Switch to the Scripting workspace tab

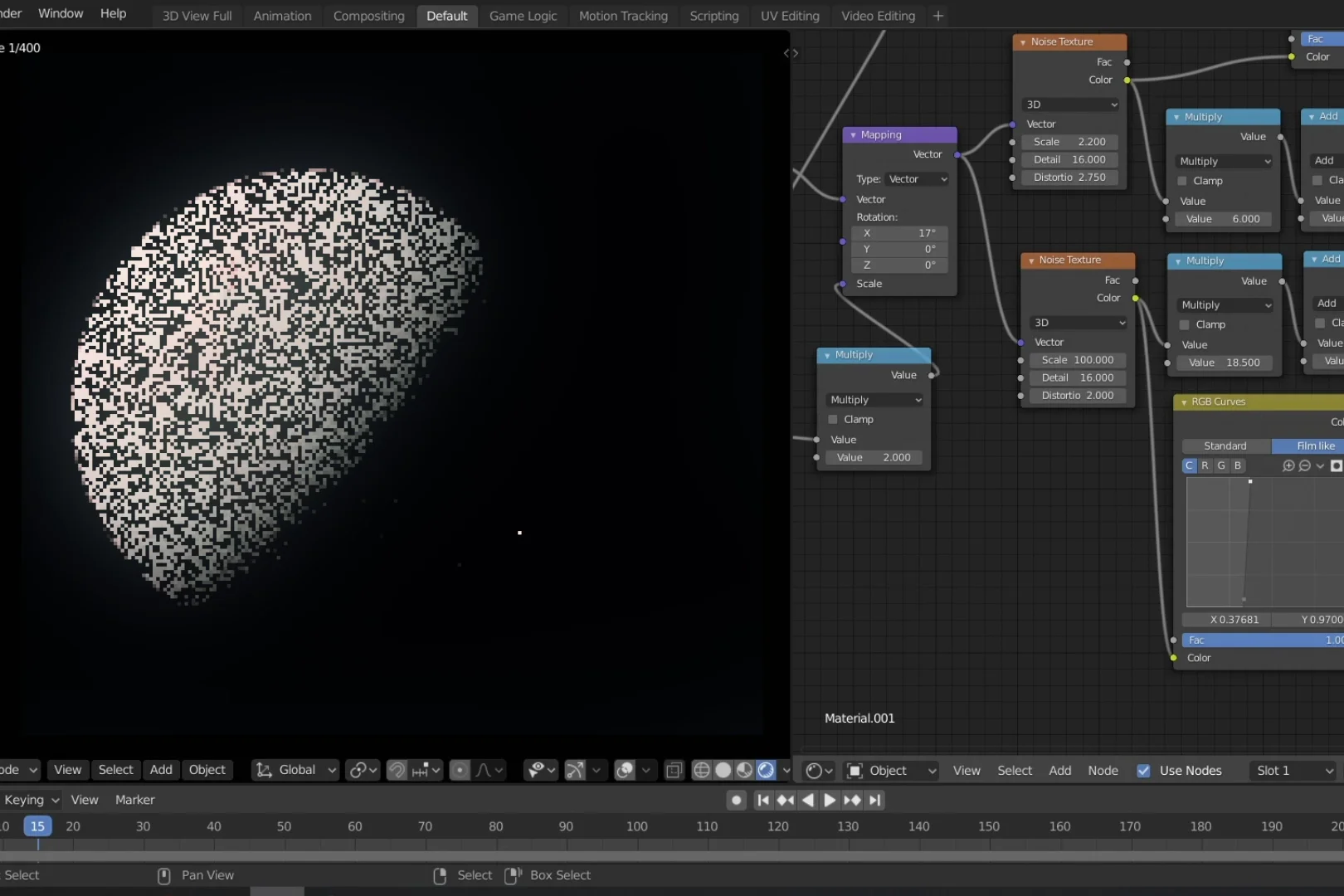[714, 16]
